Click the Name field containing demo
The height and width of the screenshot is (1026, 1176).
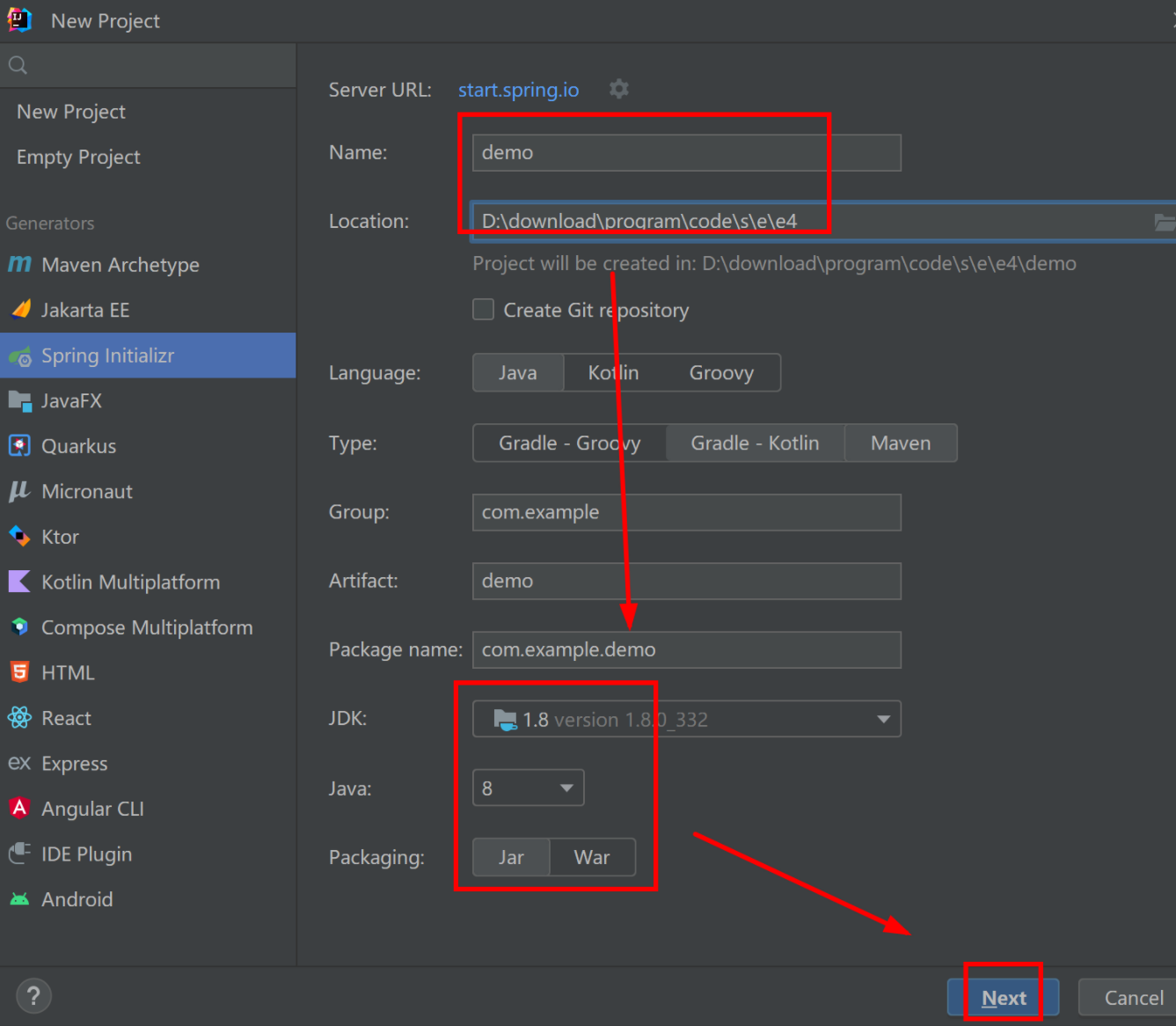[x=686, y=152]
